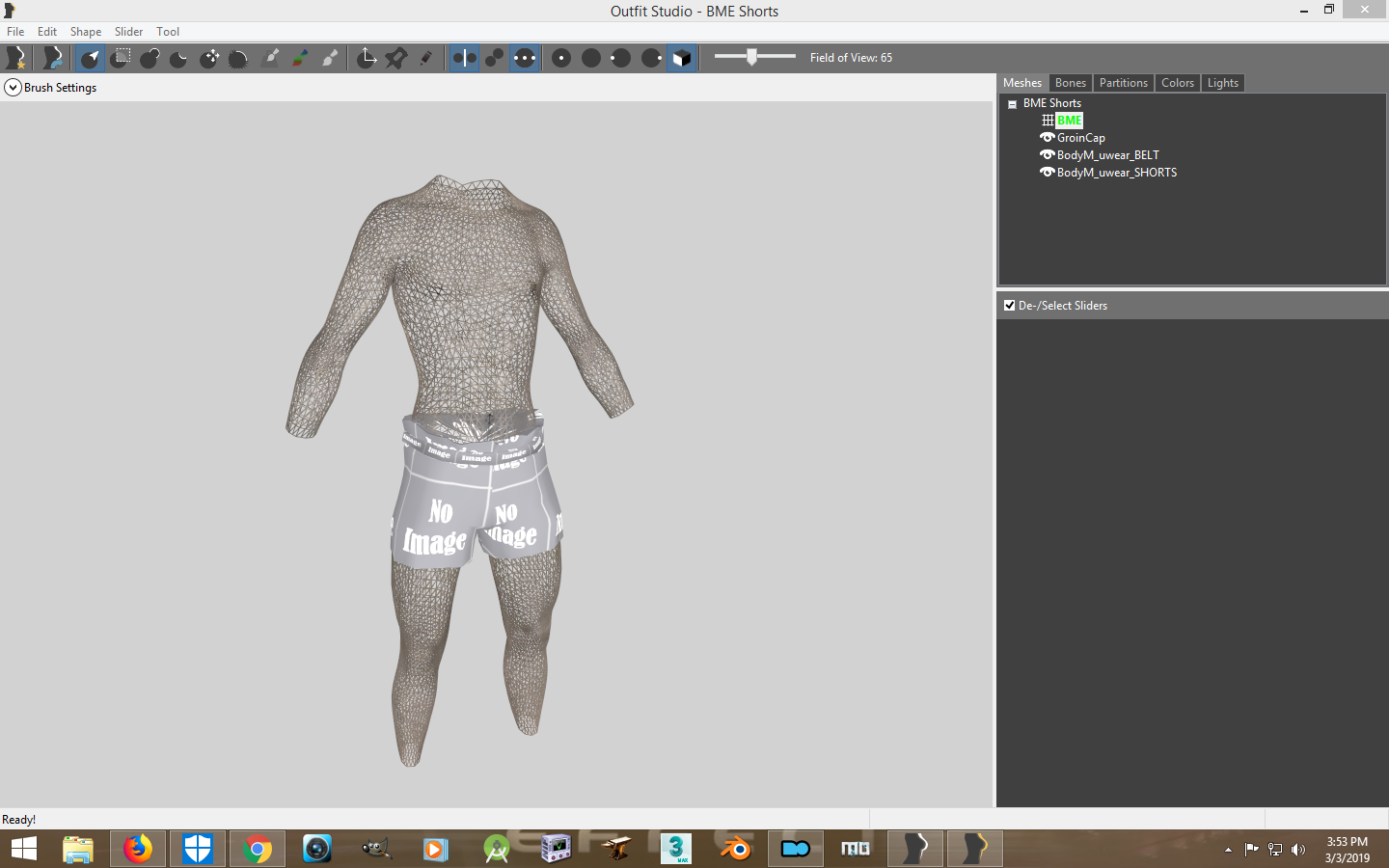1389x868 pixels.
Task: Use the Smooth brush
Action: [238, 58]
